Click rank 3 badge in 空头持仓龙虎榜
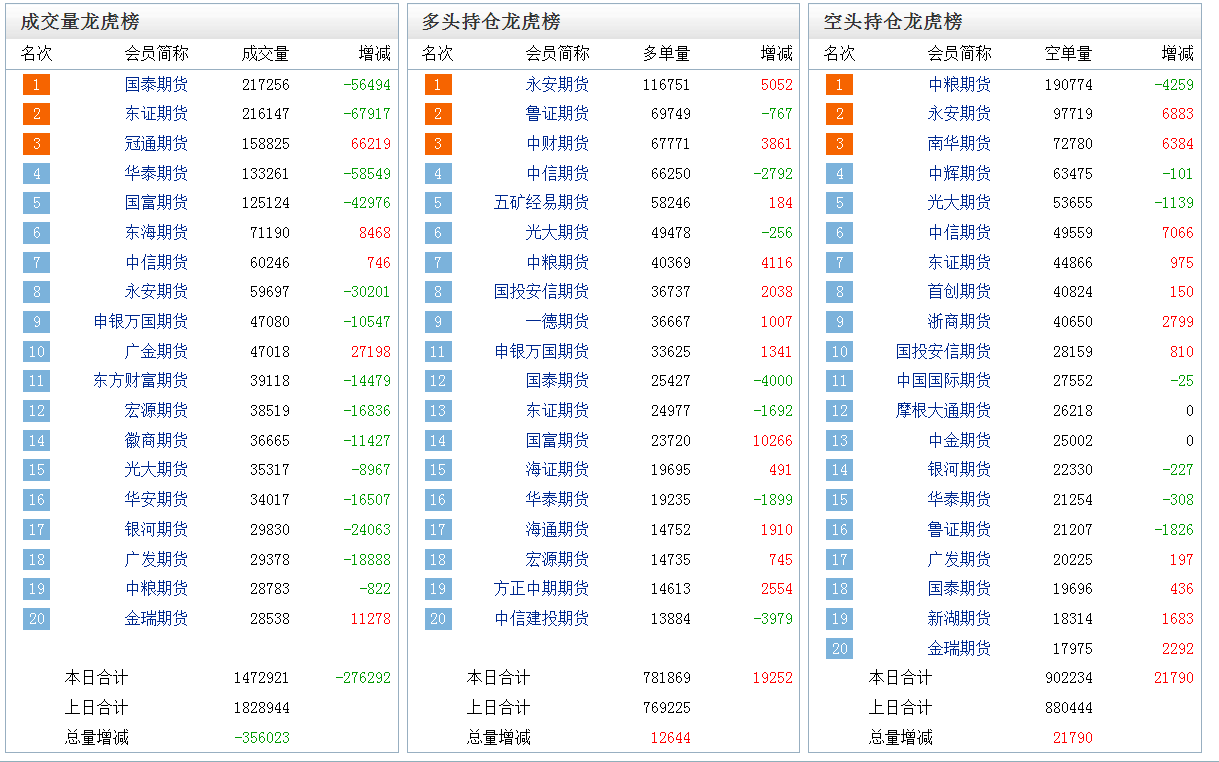1219x762 pixels. (x=839, y=144)
